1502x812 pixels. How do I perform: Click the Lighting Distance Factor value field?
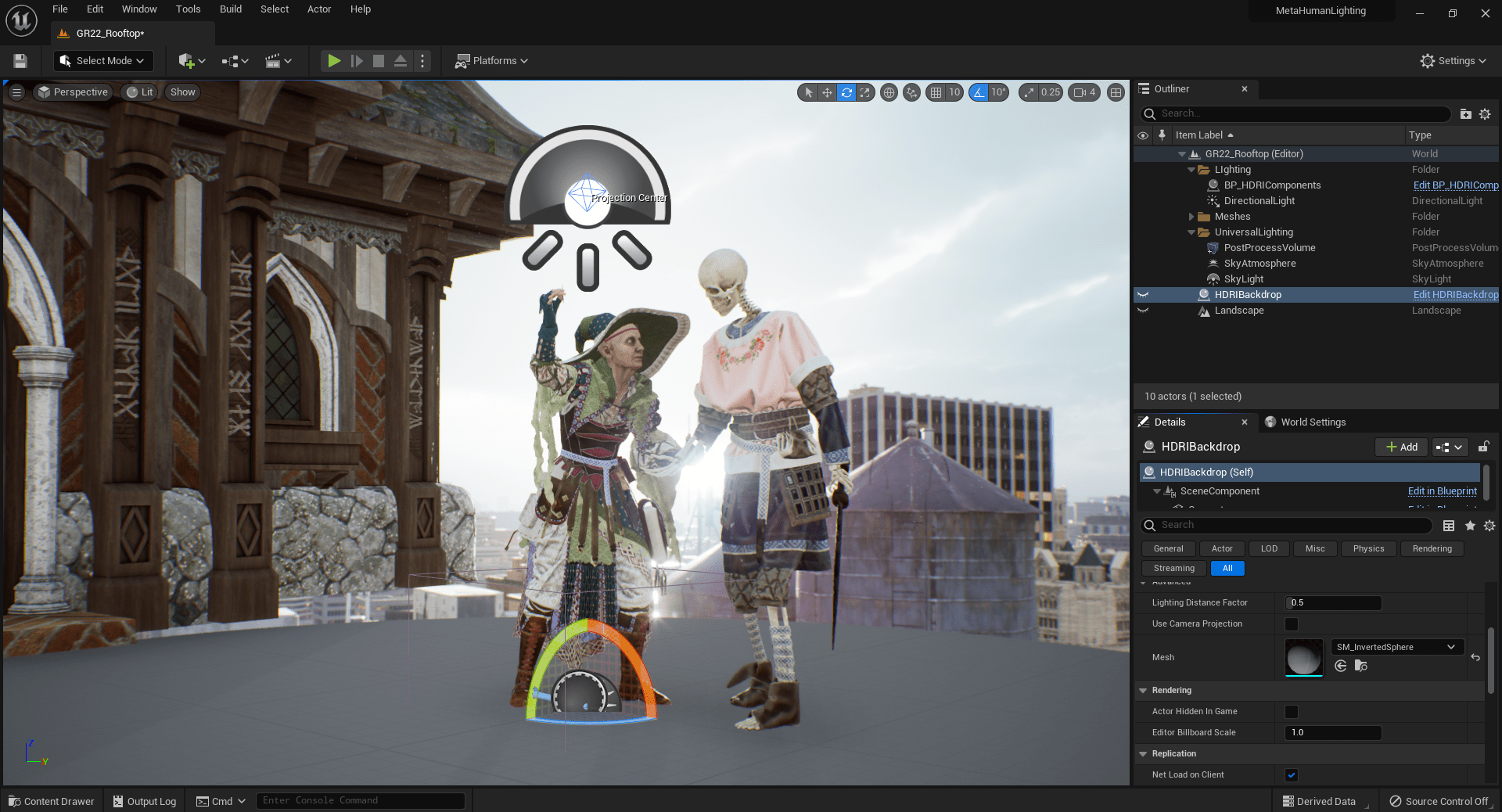point(1333,603)
